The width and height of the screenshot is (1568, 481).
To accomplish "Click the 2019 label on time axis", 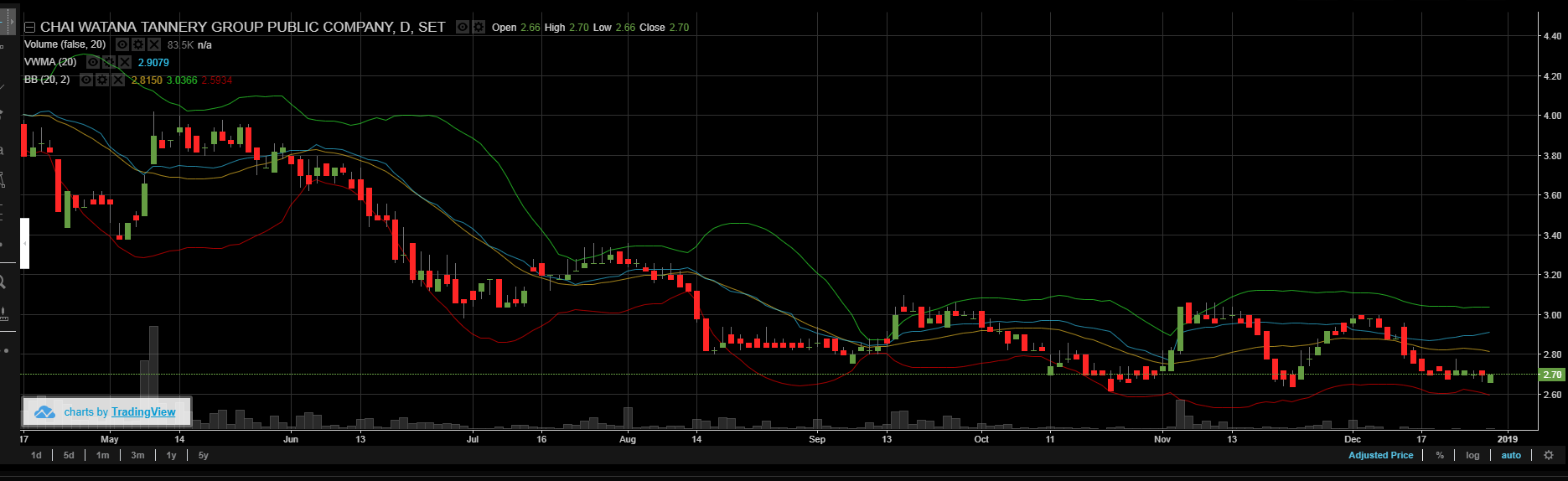I will point(1507,439).
